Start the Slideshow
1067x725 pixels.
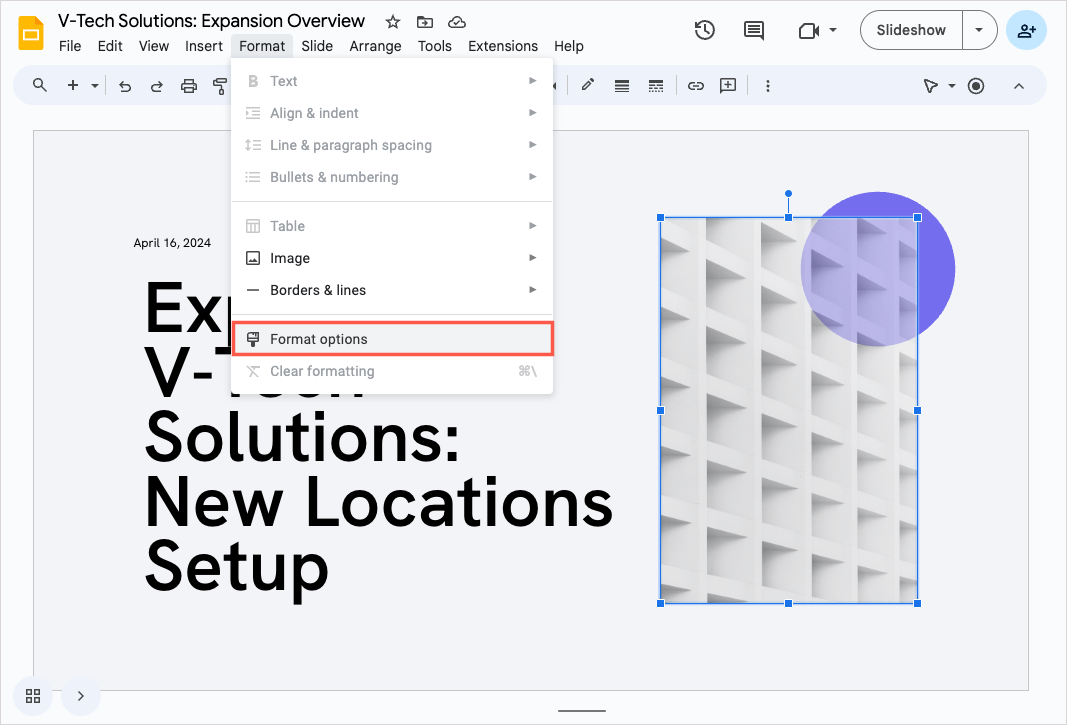(x=911, y=30)
